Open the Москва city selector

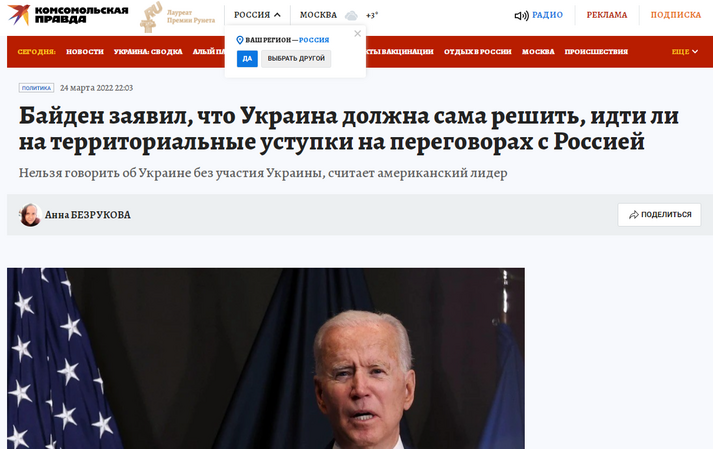[x=318, y=15]
